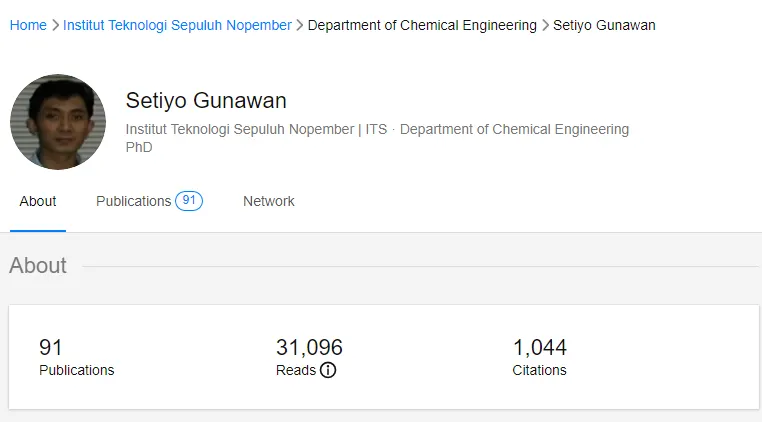Click the PhD degree label

point(139,147)
